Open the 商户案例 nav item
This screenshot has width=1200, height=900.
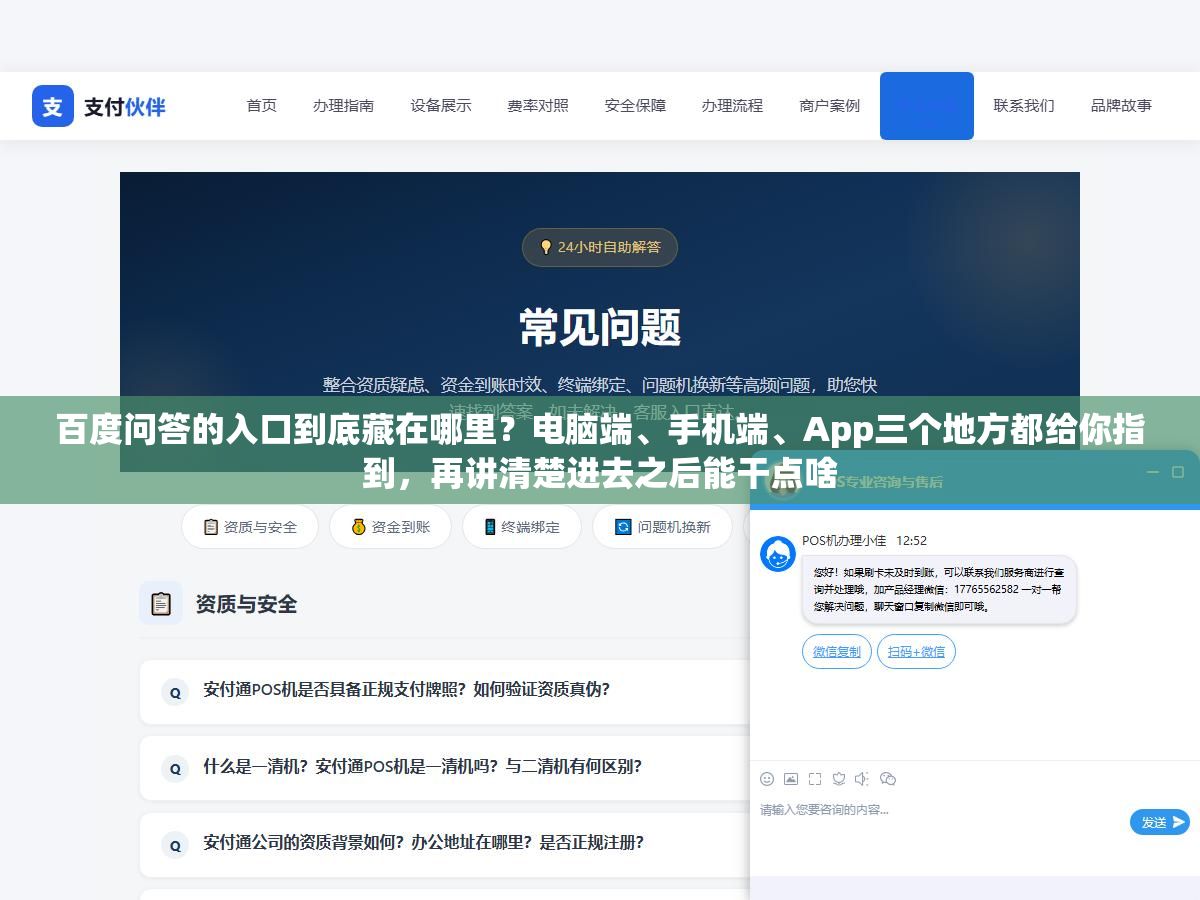830,105
